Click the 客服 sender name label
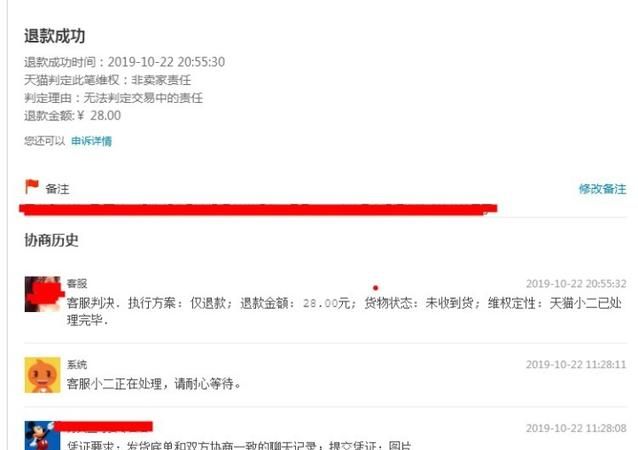 77,284
